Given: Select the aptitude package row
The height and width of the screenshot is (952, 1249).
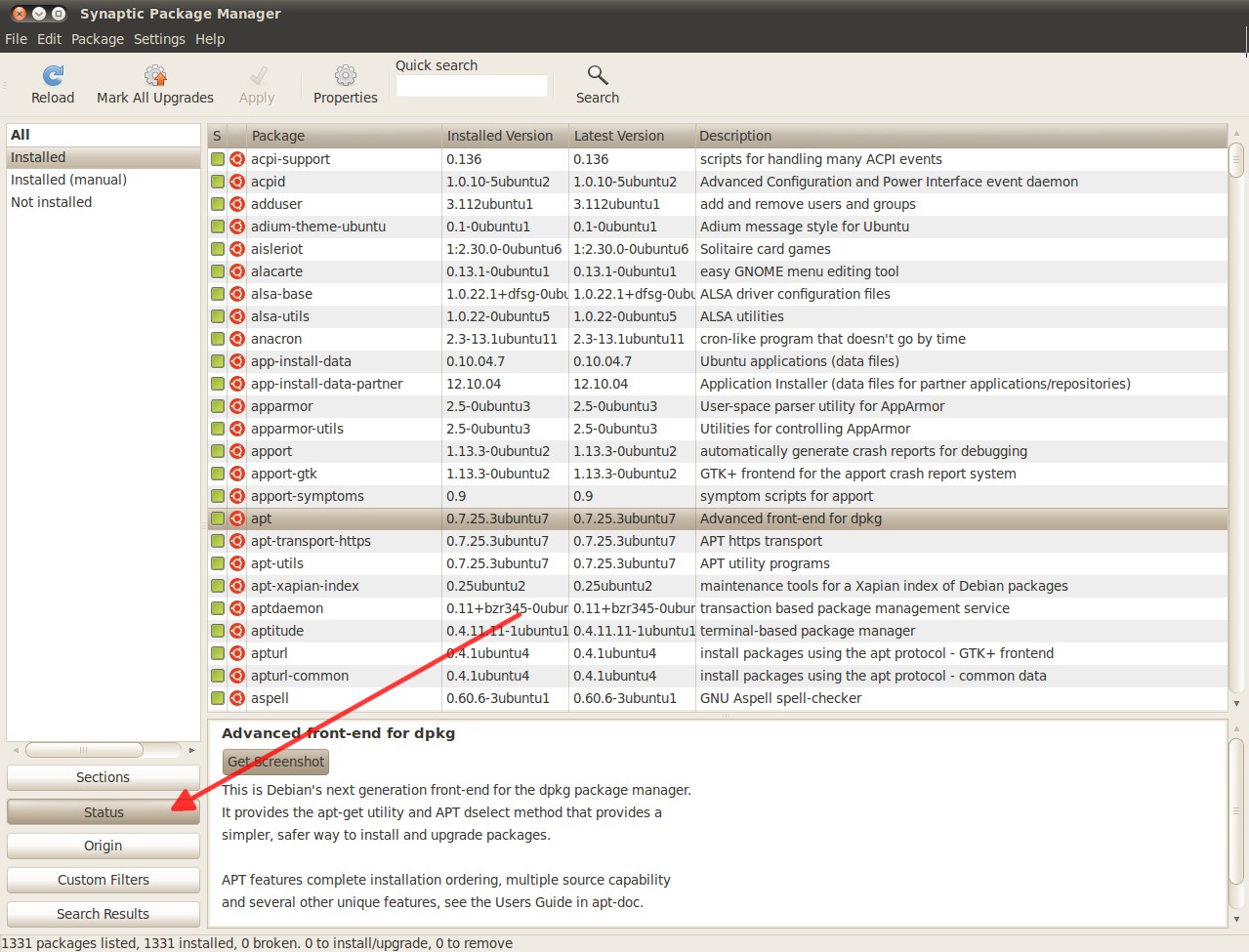Looking at the screenshot, I should (718, 631).
